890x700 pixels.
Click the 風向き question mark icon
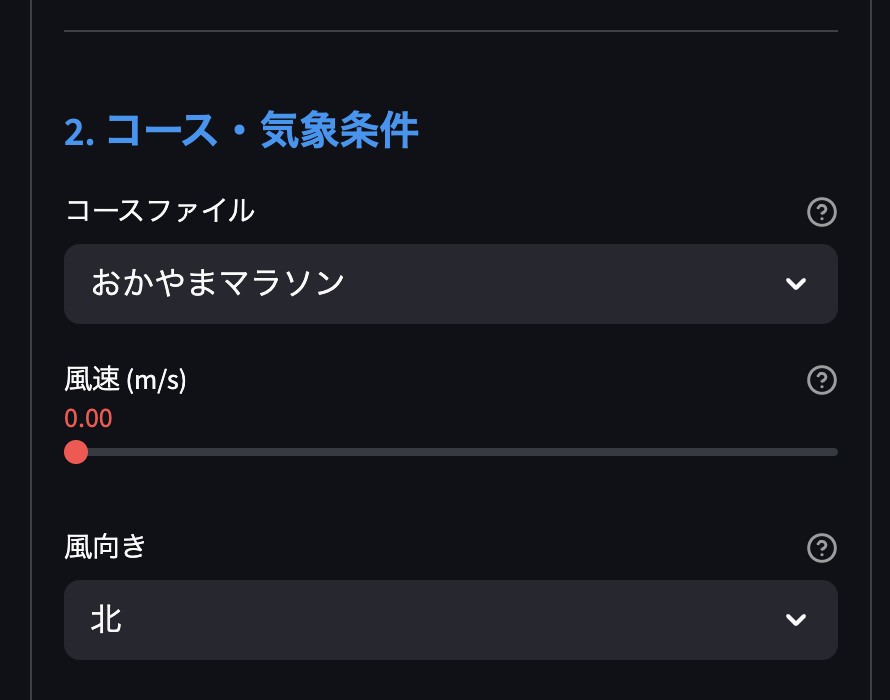[820, 548]
